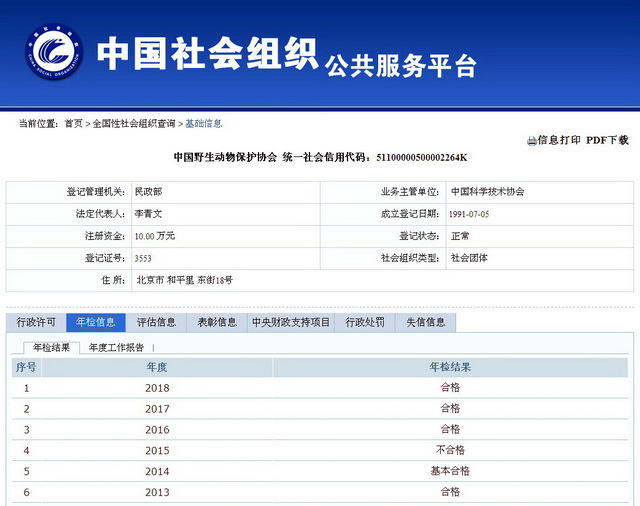The height and width of the screenshot is (506, 640).
Task: Click the 中国科学技术协会 supervising unit value
Action: pyautogui.click(x=487, y=192)
